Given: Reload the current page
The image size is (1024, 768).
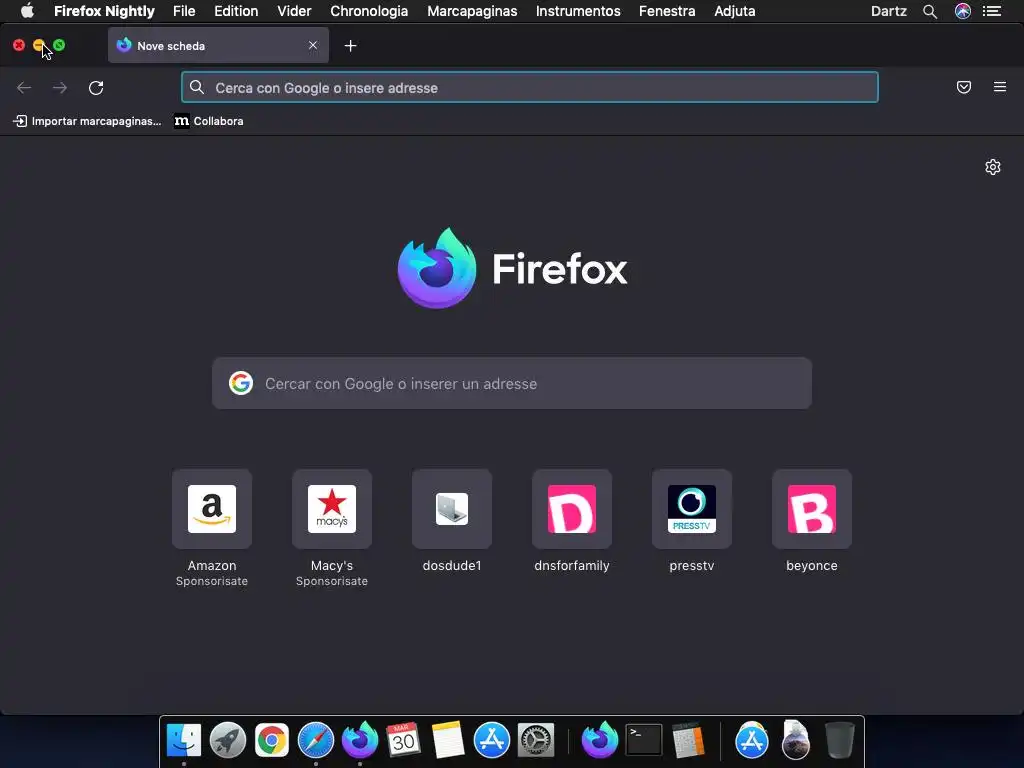Looking at the screenshot, I should click(x=96, y=88).
